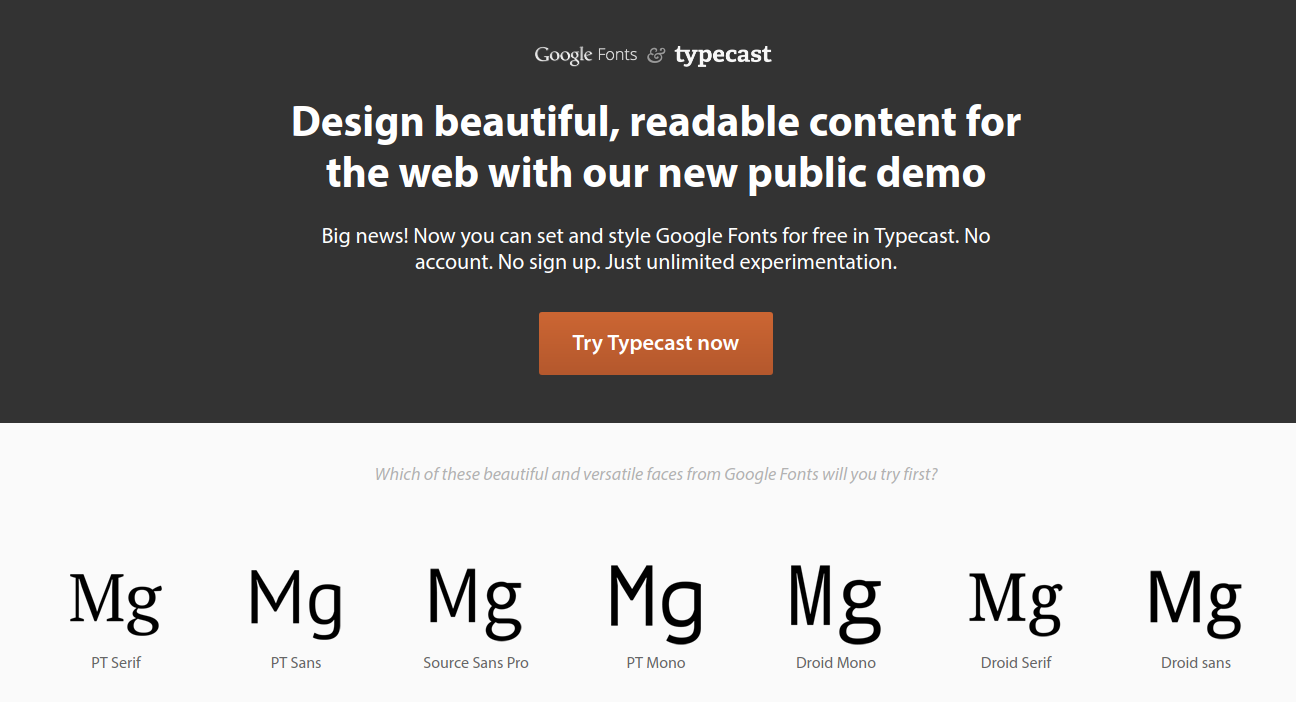
Task: Open the Source Sans Pro label link
Action: point(476,663)
